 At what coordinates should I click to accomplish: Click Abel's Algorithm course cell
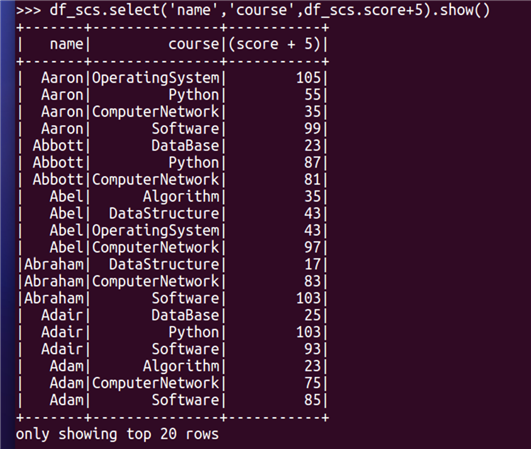(x=181, y=197)
